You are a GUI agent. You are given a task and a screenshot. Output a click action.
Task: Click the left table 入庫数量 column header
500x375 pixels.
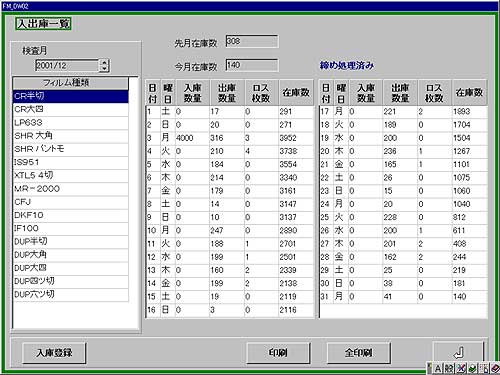[x=192, y=93]
